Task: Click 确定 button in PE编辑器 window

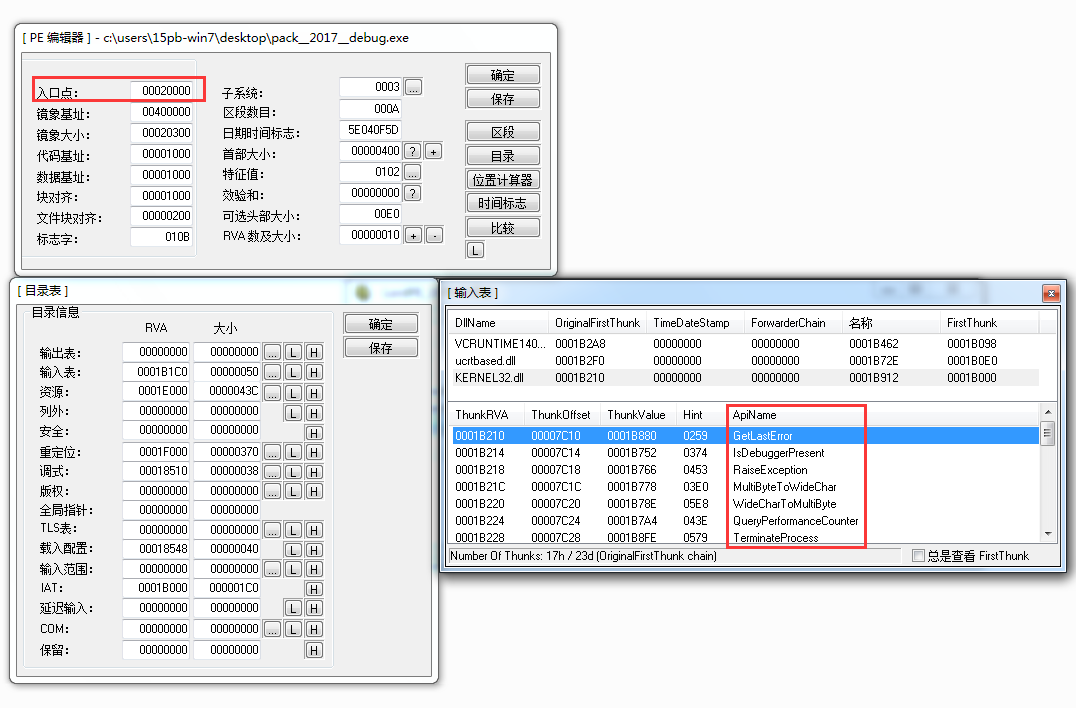Action: (502, 75)
